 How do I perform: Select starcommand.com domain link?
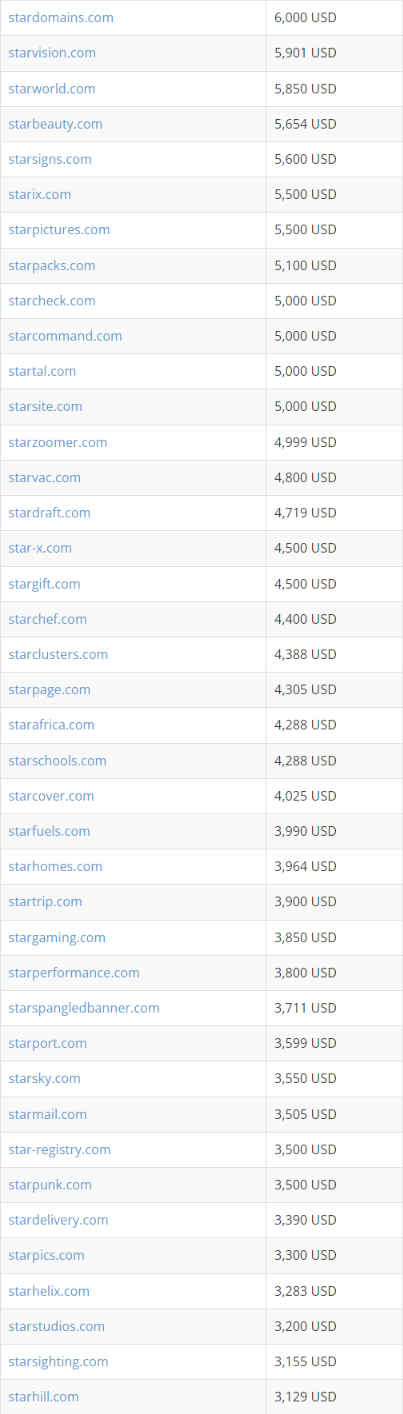point(65,336)
